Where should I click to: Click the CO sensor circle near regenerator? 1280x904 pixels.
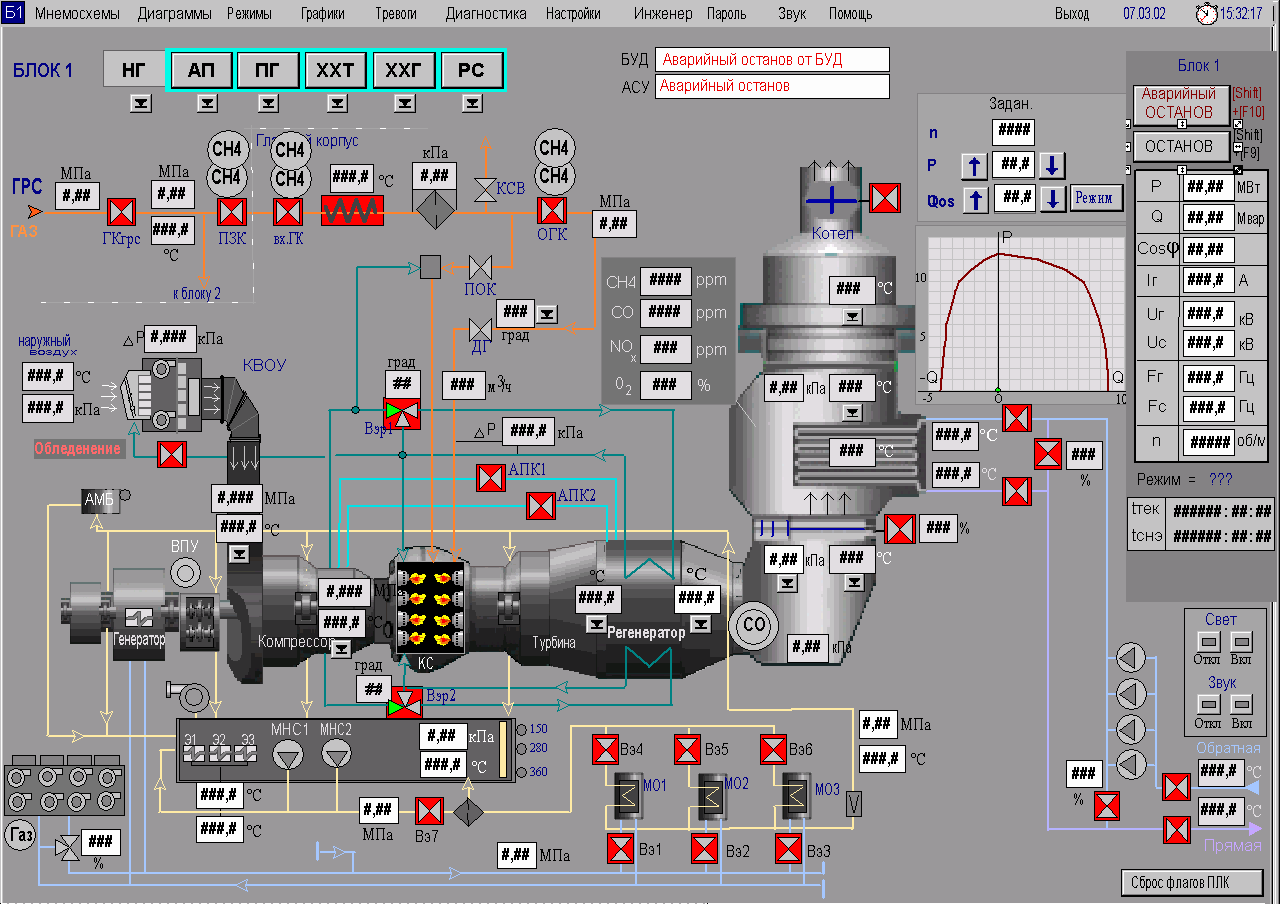755,625
